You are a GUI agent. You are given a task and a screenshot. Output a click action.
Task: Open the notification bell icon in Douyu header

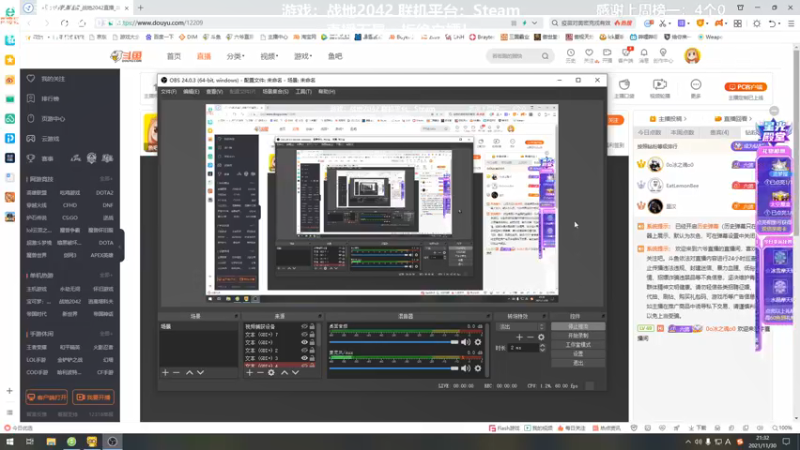(644, 55)
